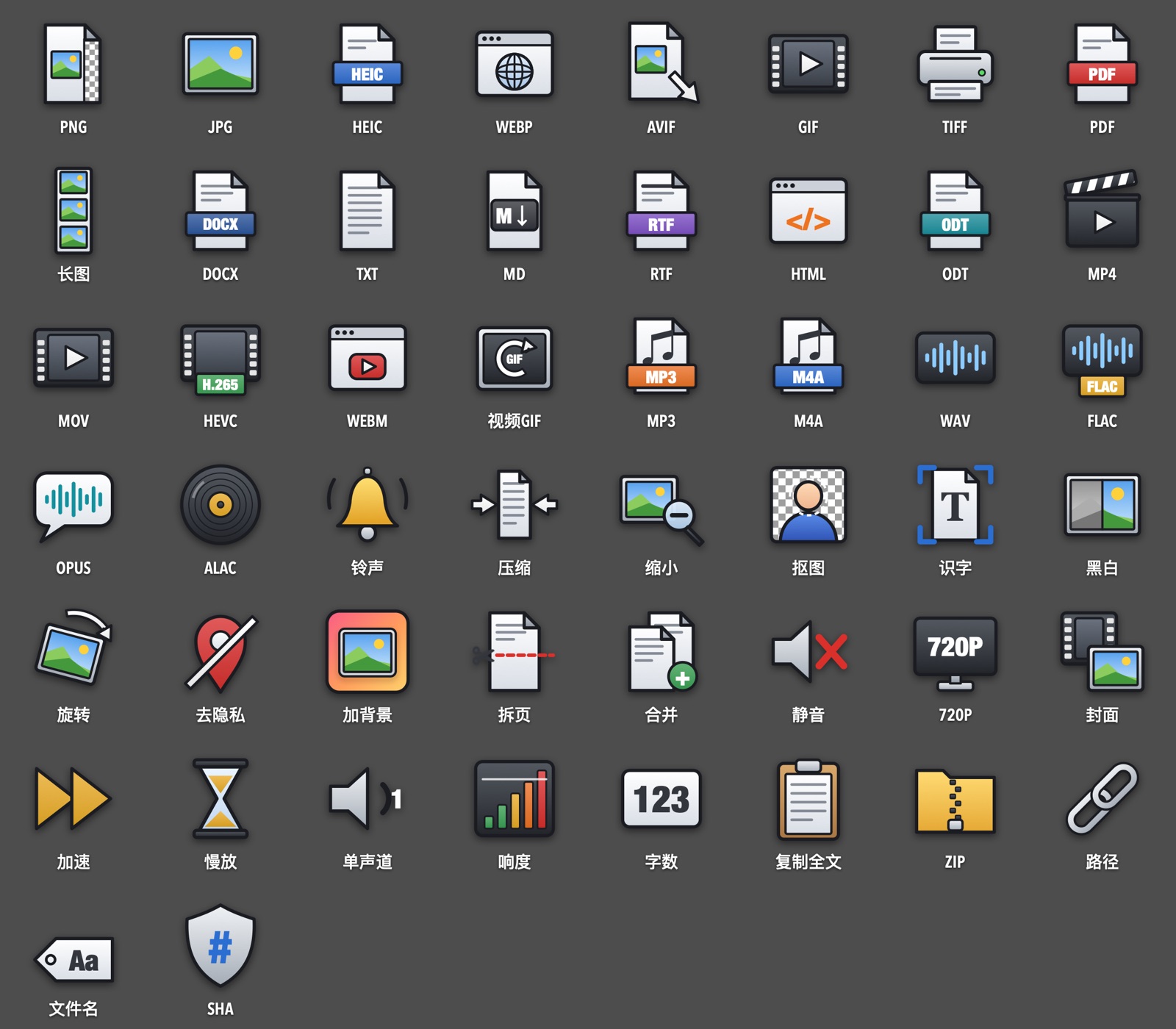This screenshot has height=1029, width=1176.
Task: Click the 加速 fast forward icon
Action: coord(73,798)
